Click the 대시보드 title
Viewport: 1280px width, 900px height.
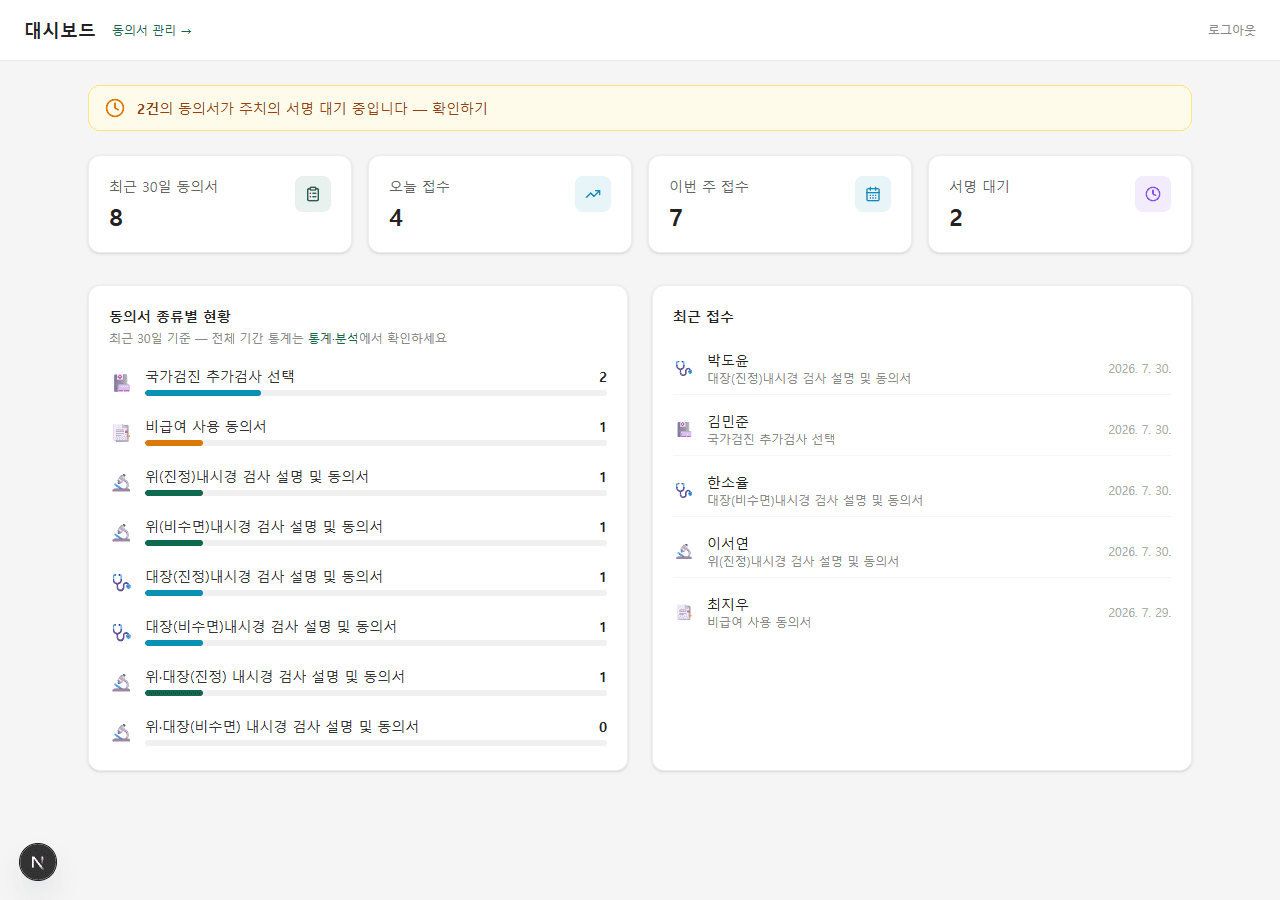pos(60,30)
